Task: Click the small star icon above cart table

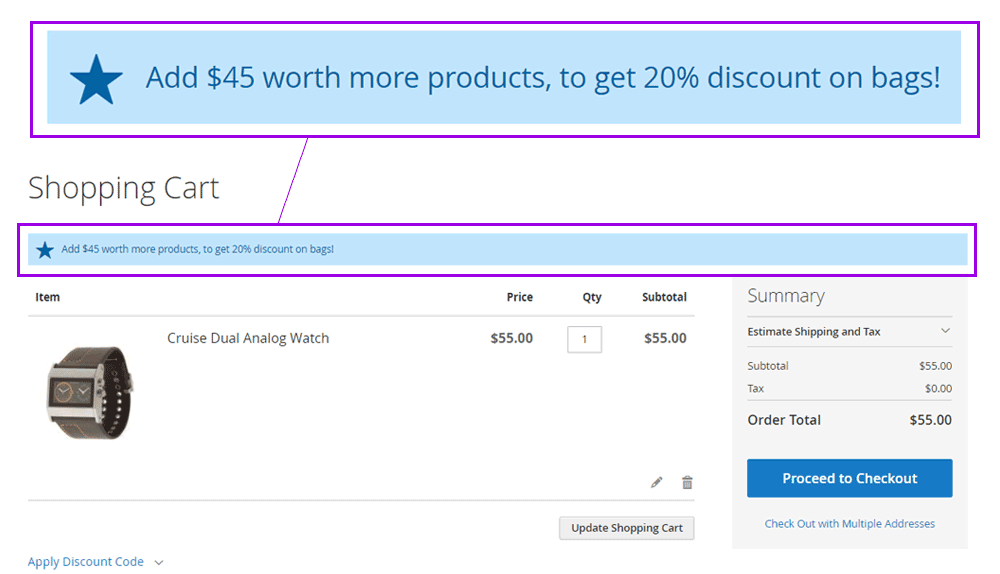Action: pyautogui.click(x=45, y=249)
